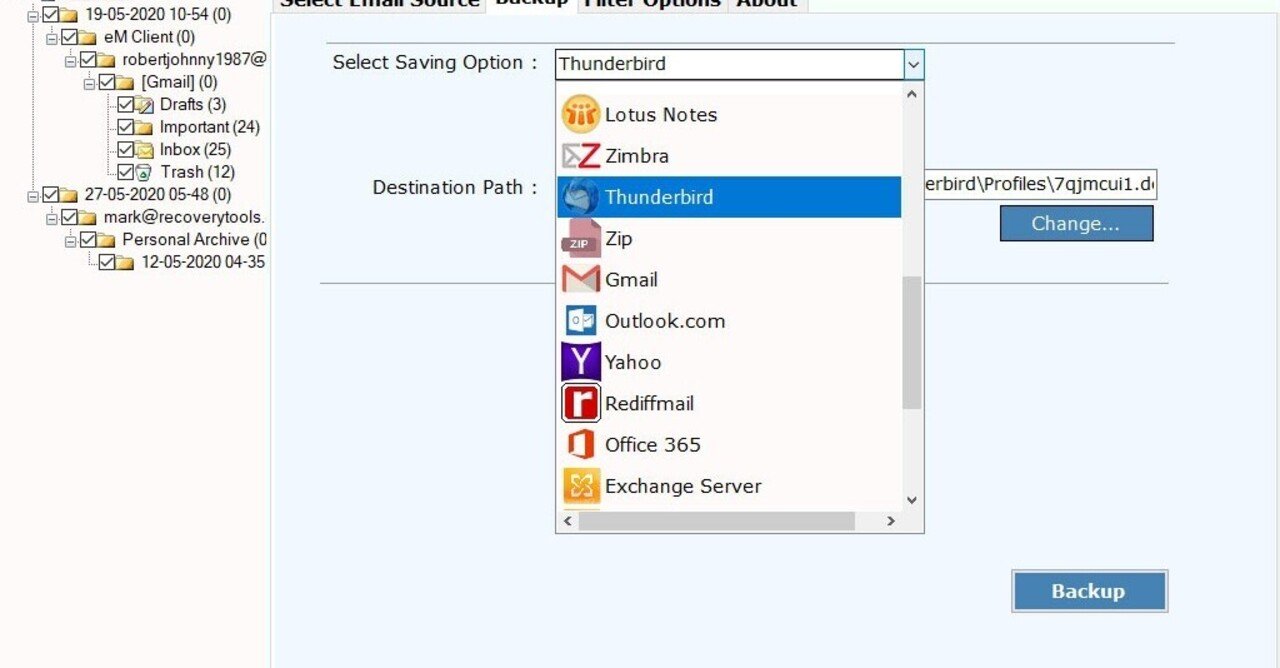Select the Outlook.com icon
The height and width of the screenshot is (668, 1280).
[x=580, y=320]
